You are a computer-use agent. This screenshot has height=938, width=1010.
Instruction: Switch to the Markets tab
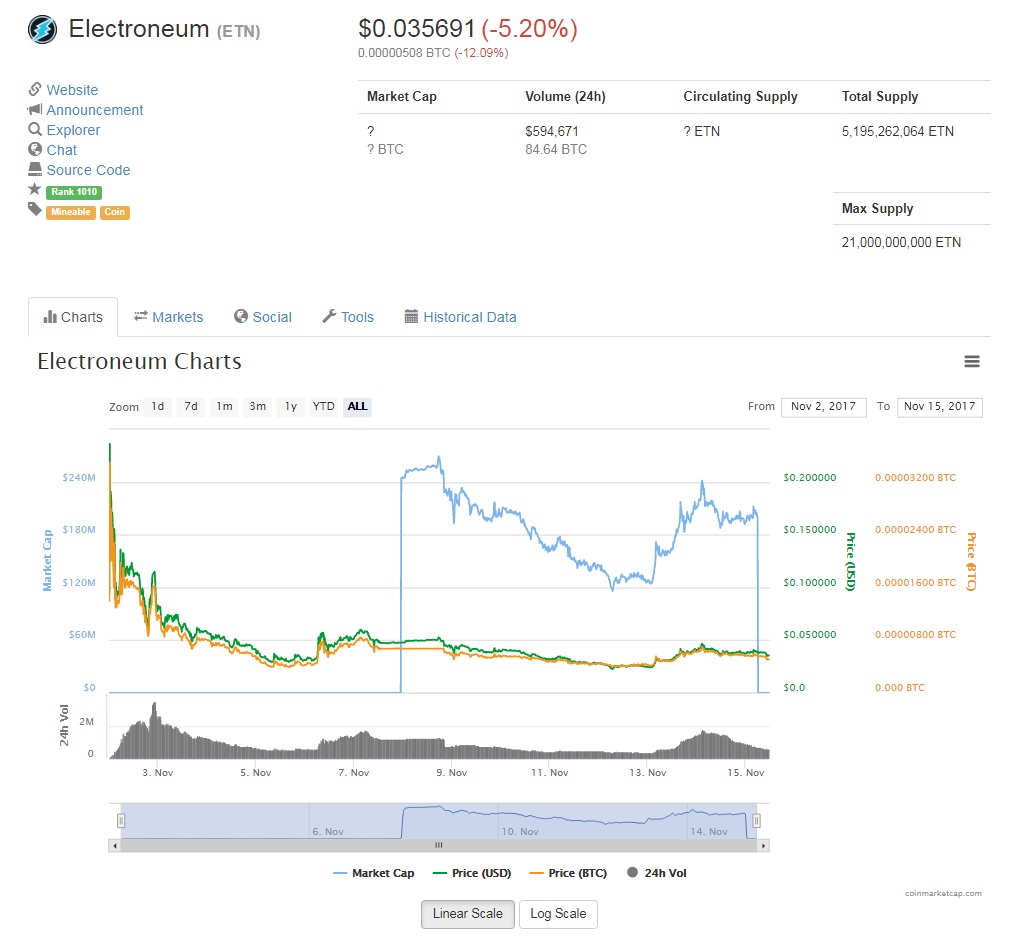click(169, 317)
